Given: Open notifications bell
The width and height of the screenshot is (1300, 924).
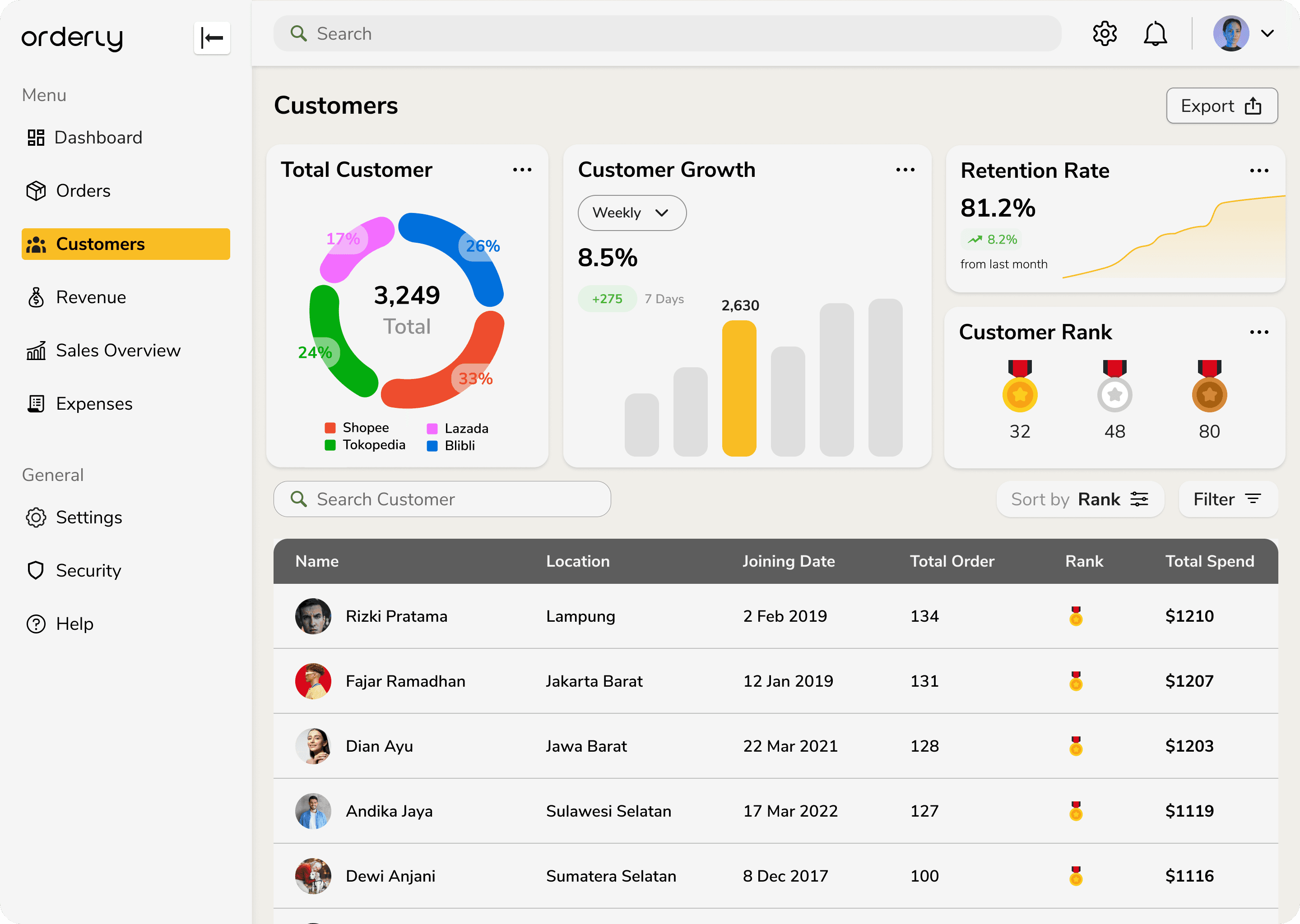Looking at the screenshot, I should [1155, 33].
